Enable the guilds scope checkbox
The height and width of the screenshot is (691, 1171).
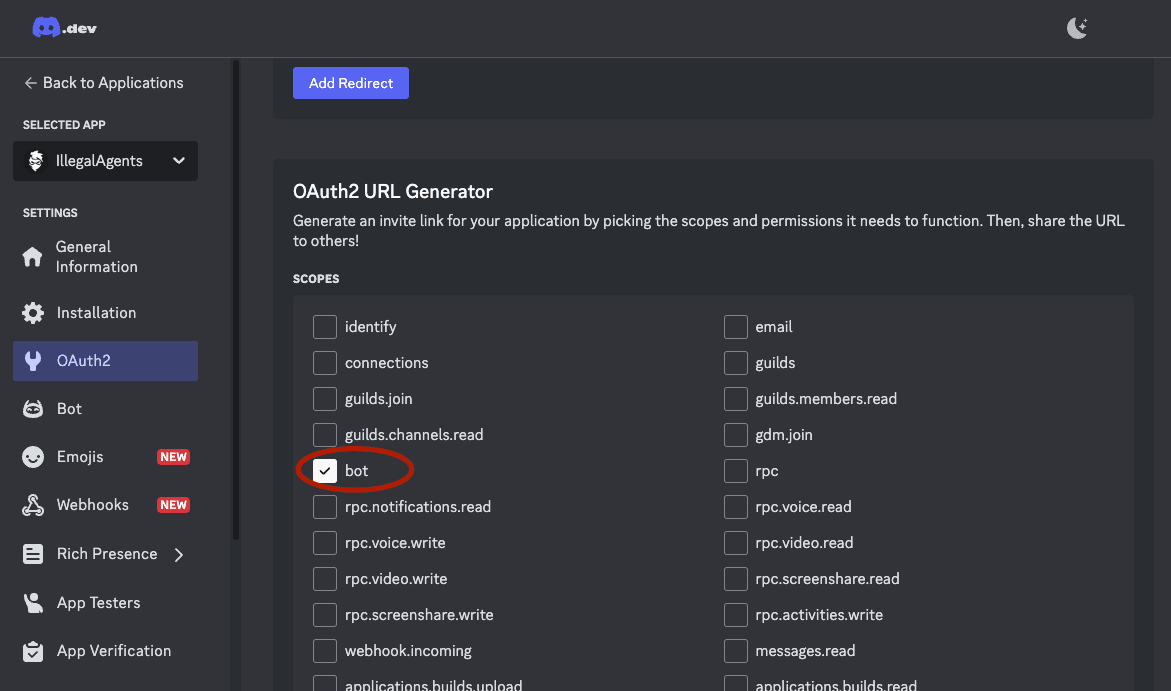[x=736, y=362]
